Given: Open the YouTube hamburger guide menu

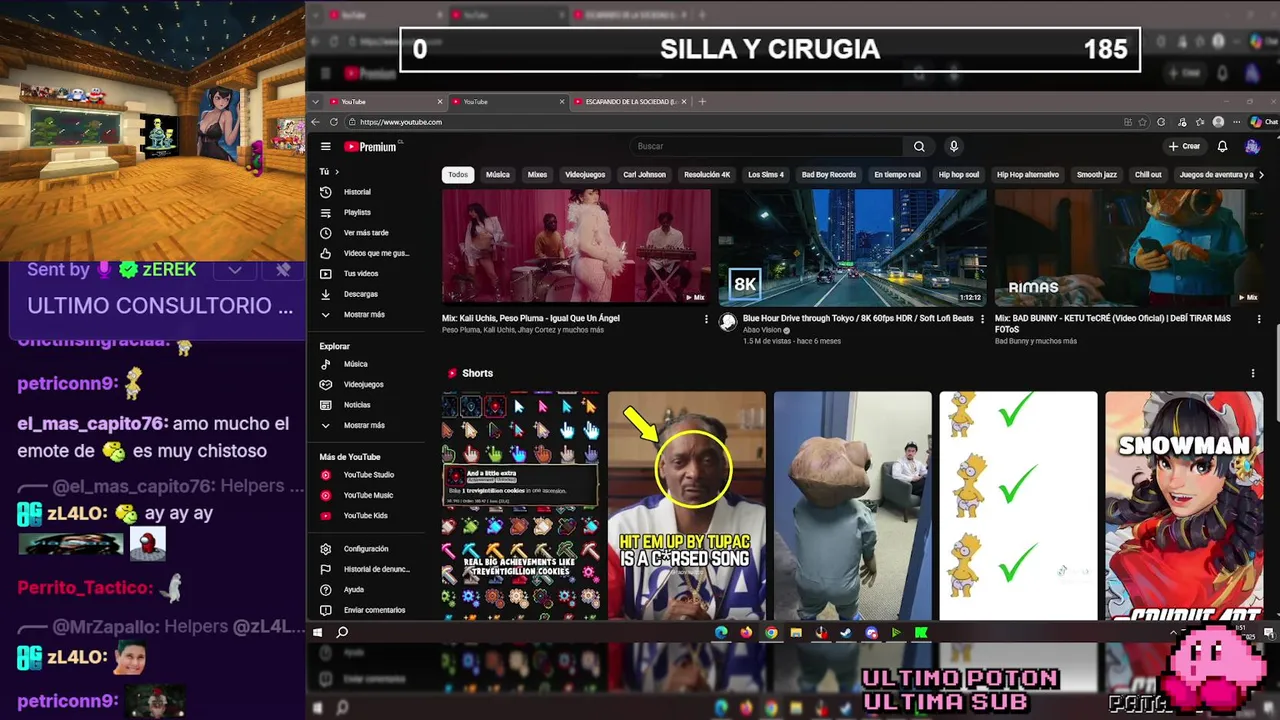Looking at the screenshot, I should pos(325,146).
